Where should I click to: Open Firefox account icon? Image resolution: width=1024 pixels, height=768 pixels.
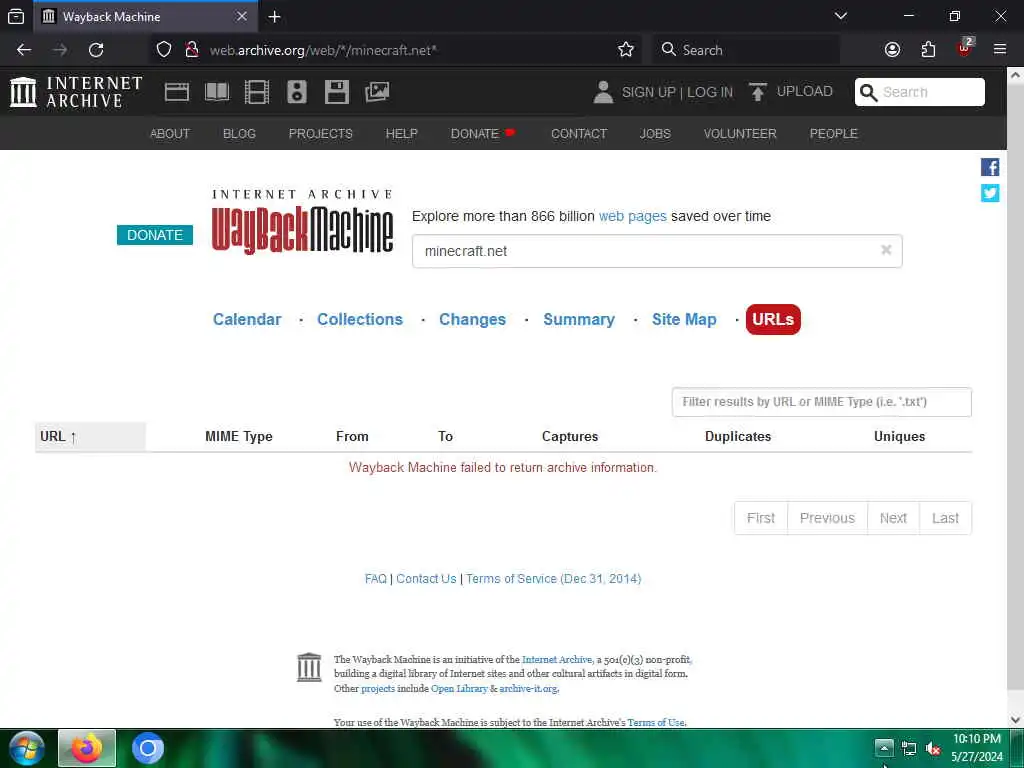(892, 50)
